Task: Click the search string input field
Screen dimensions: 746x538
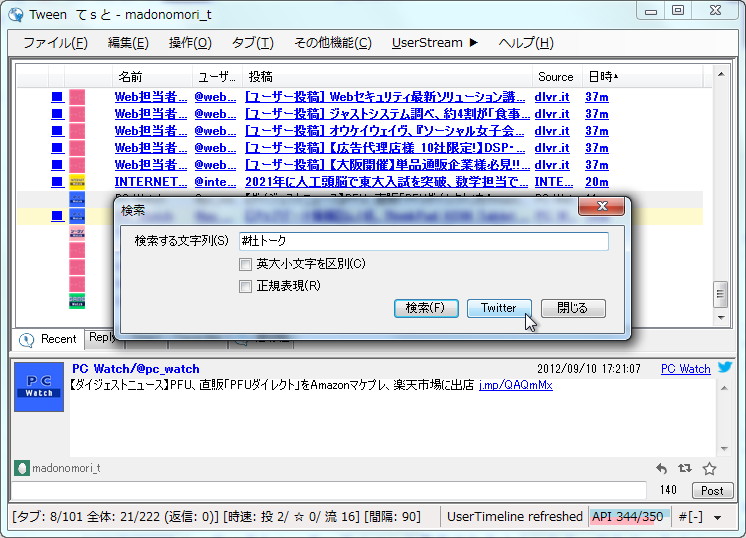Action: click(x=423, y=241)
